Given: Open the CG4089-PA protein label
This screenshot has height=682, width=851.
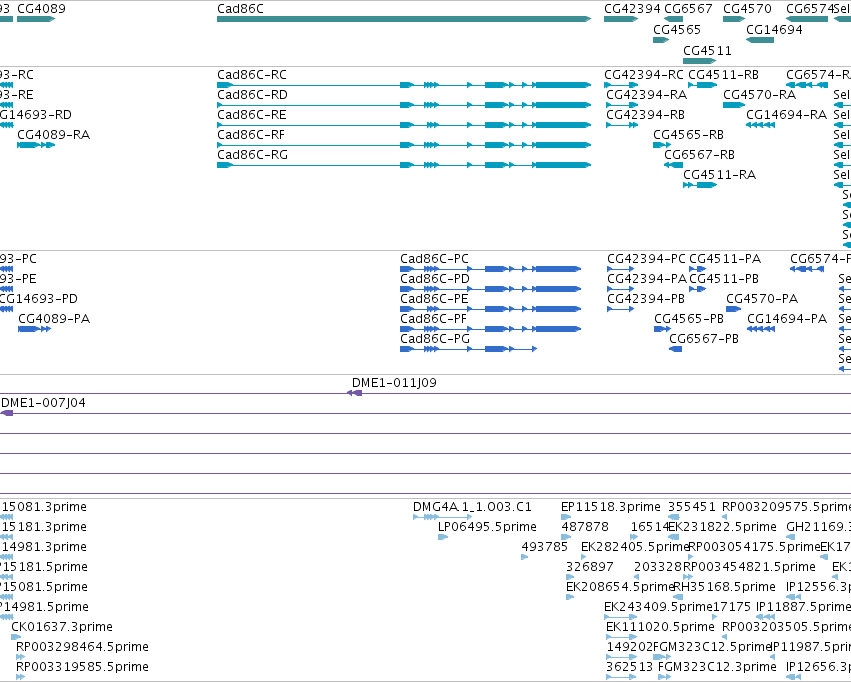Looking at the screenshot, I should (x=54, y=320).
